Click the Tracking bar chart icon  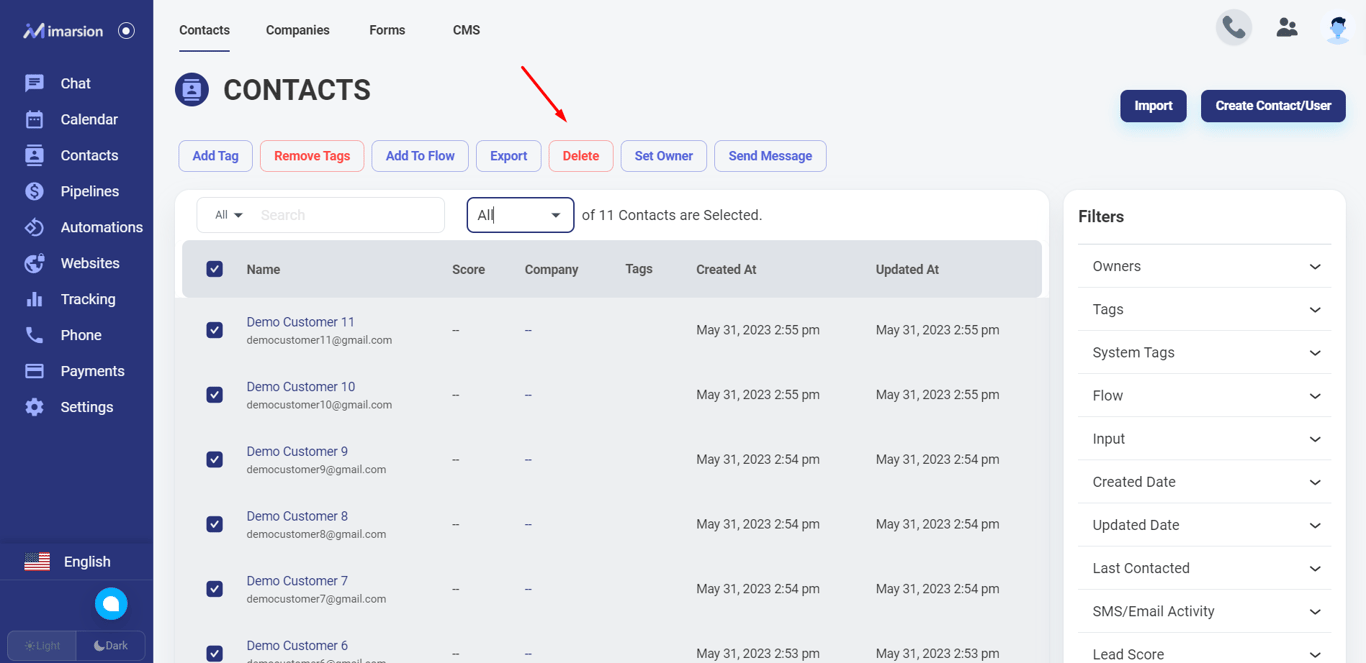pos(34,299)
